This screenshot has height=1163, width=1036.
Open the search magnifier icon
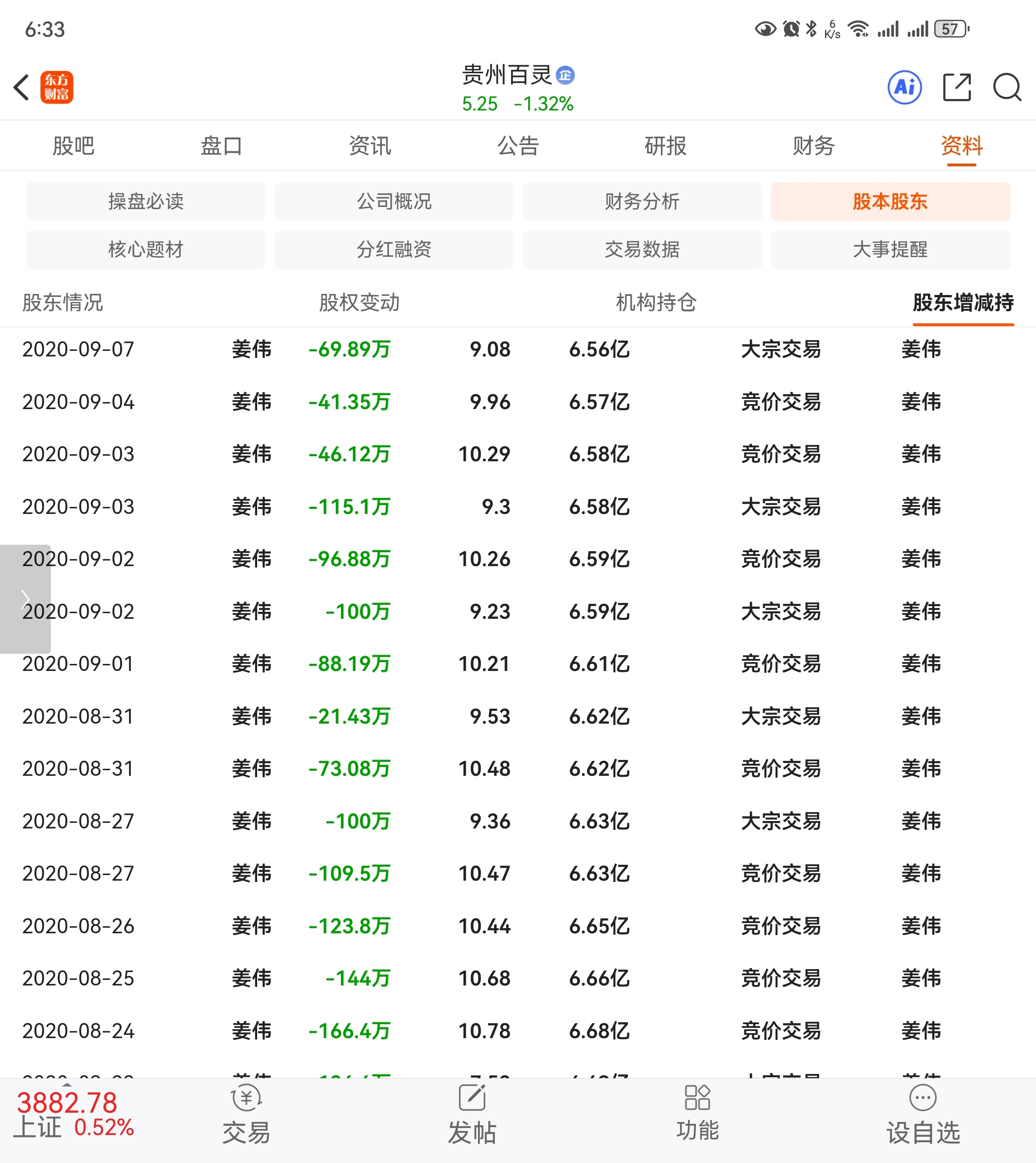pyautogui.click(x=1006, y=87)
